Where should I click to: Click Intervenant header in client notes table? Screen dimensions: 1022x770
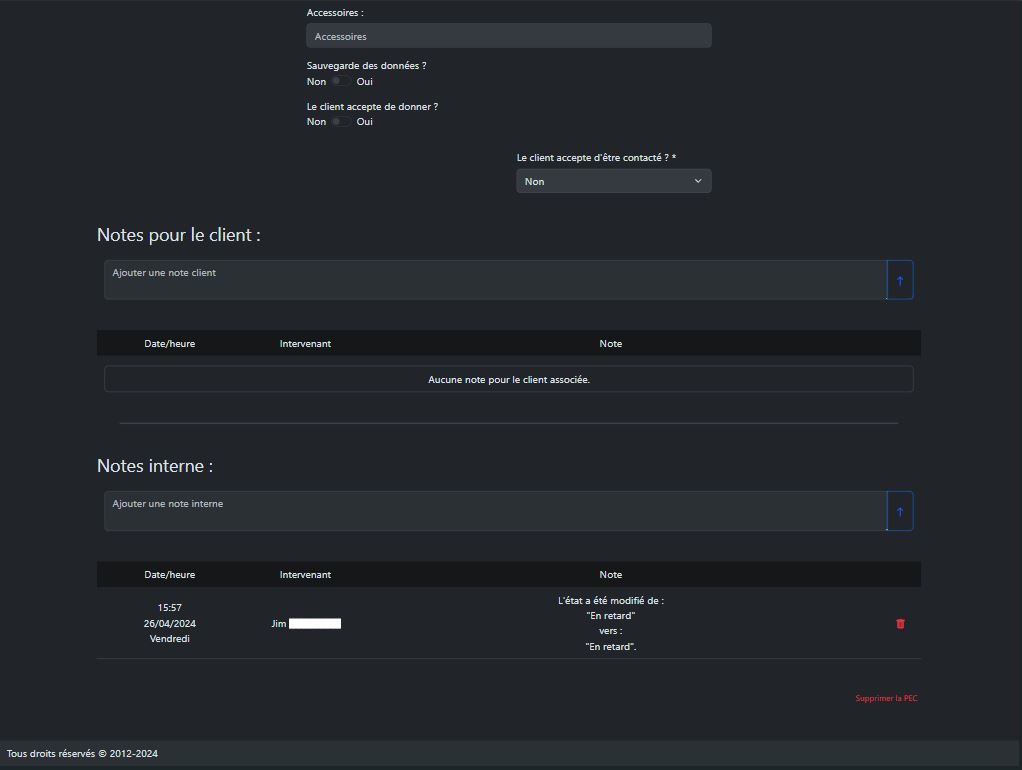[305, 343]
